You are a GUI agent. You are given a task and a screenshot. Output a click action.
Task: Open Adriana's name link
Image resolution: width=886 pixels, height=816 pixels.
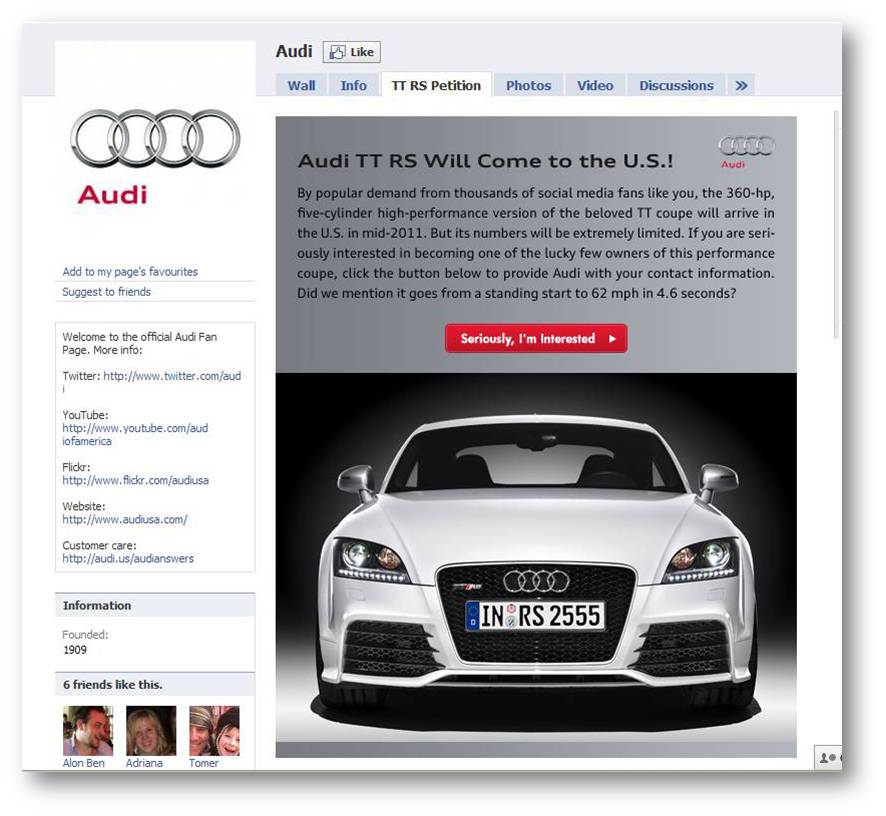coord(144,763)
